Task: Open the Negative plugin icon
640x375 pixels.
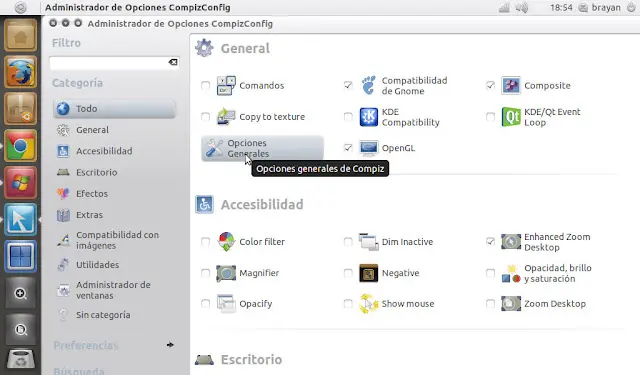Action: click(369, 273)
